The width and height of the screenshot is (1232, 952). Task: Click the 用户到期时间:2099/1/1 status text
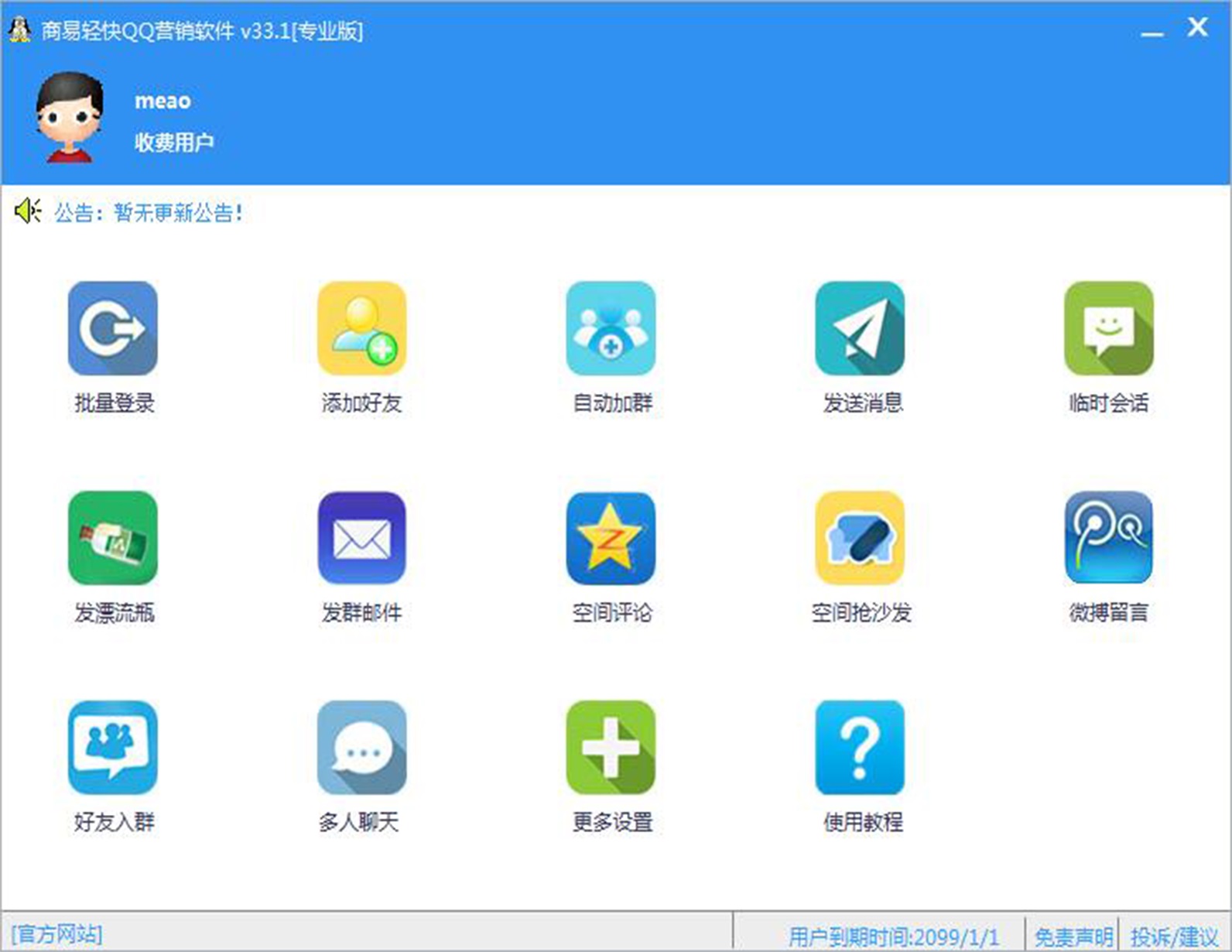[x=894, y=937]
